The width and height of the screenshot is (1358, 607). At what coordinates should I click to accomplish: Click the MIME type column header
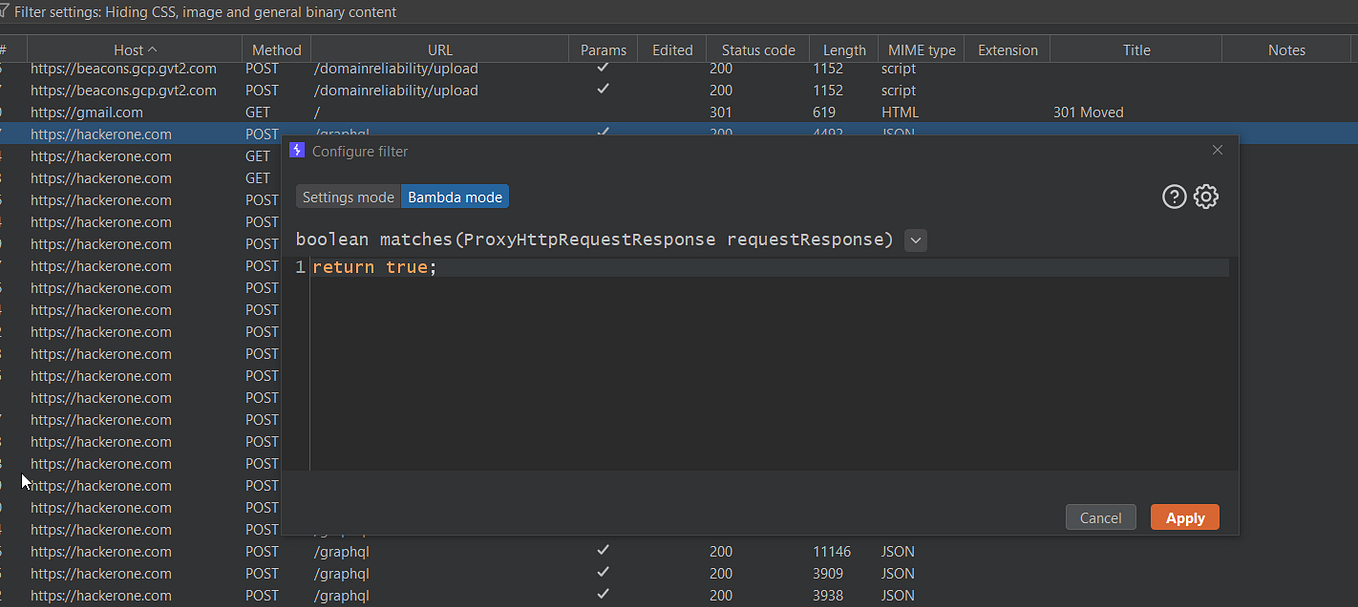click(920, 49)
